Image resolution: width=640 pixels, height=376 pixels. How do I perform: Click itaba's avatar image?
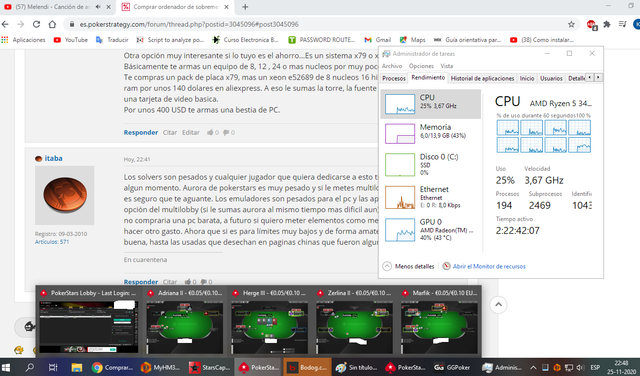point(64,195)
